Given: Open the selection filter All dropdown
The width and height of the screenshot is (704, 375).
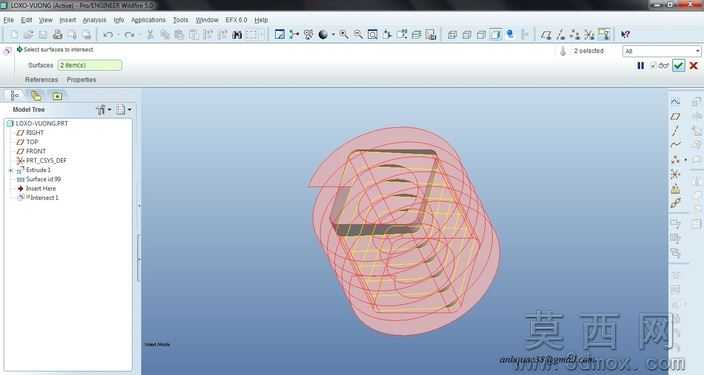Looking at the screenshot, I should pos(661,51).
